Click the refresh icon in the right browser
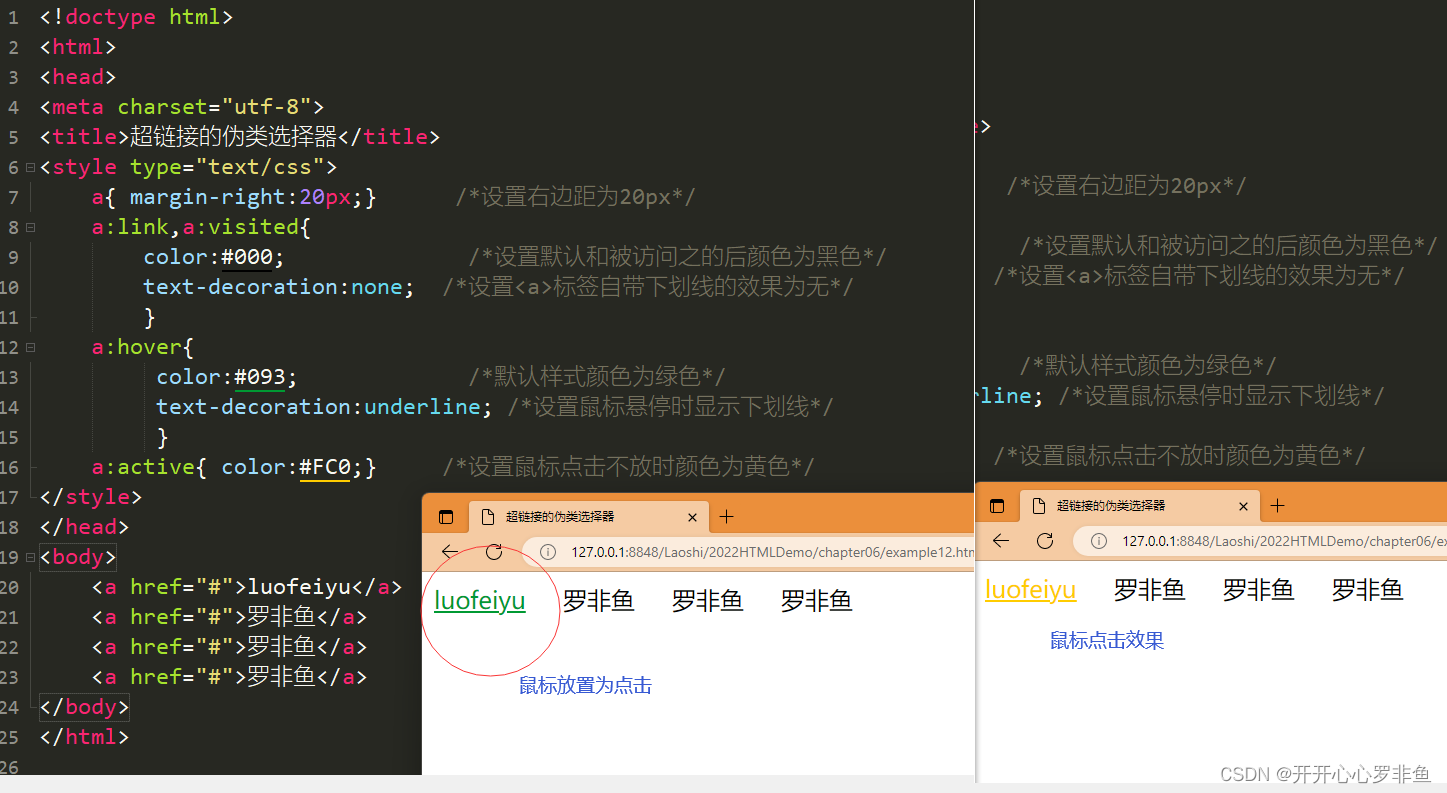The width and height of the screenshot is (1447, 793). [x=1044, y=541]
